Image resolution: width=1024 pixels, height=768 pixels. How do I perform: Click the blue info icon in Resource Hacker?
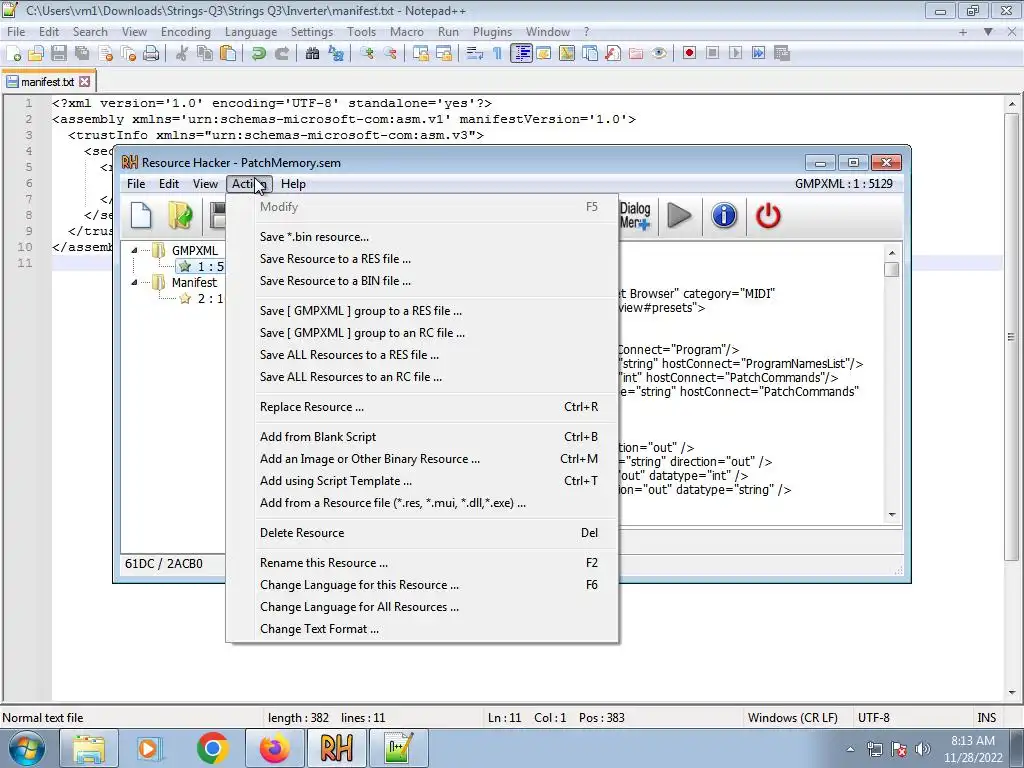pos(724,216)
